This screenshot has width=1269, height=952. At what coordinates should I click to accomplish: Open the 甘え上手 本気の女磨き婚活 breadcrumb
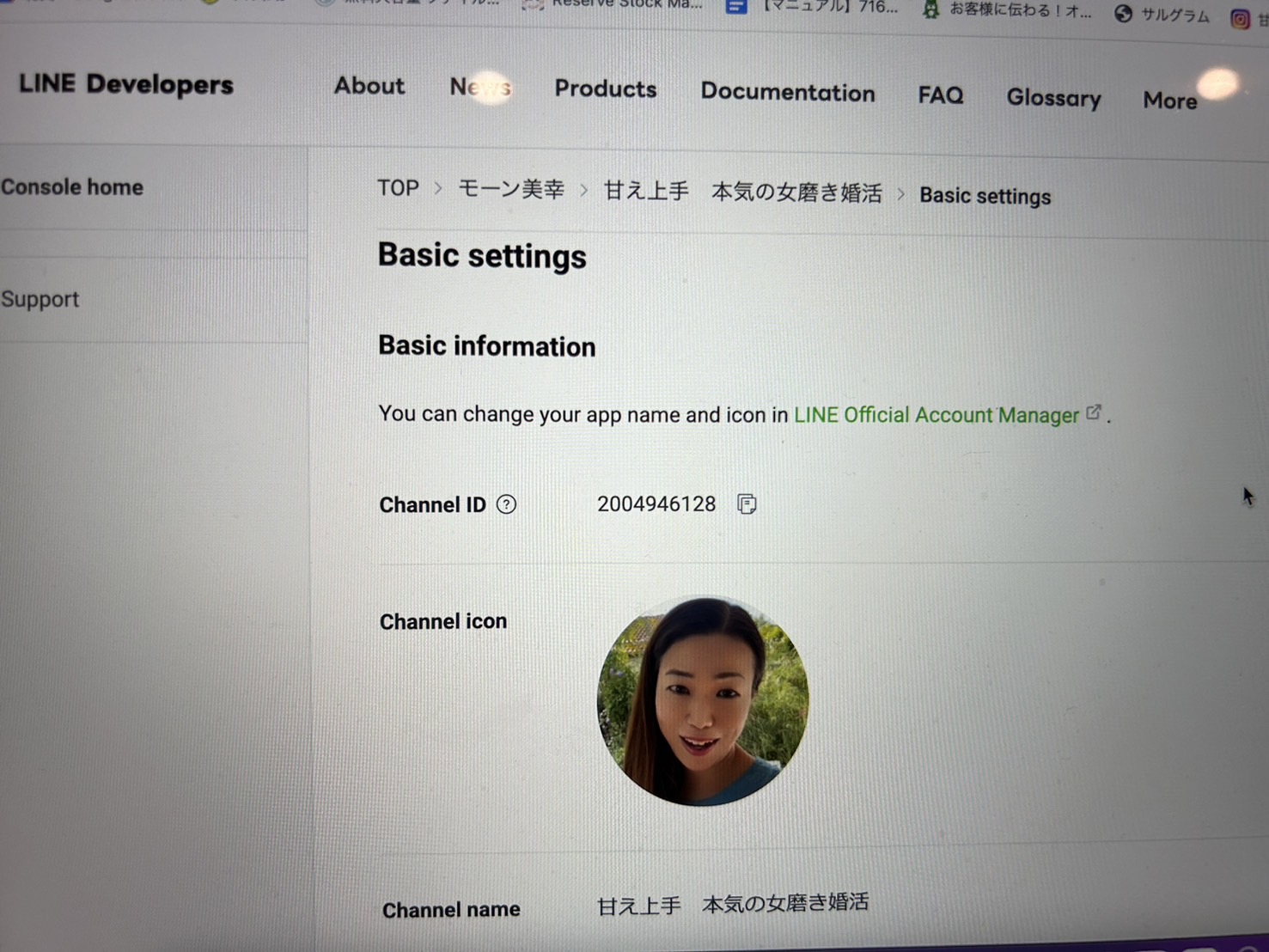[742, 192]
